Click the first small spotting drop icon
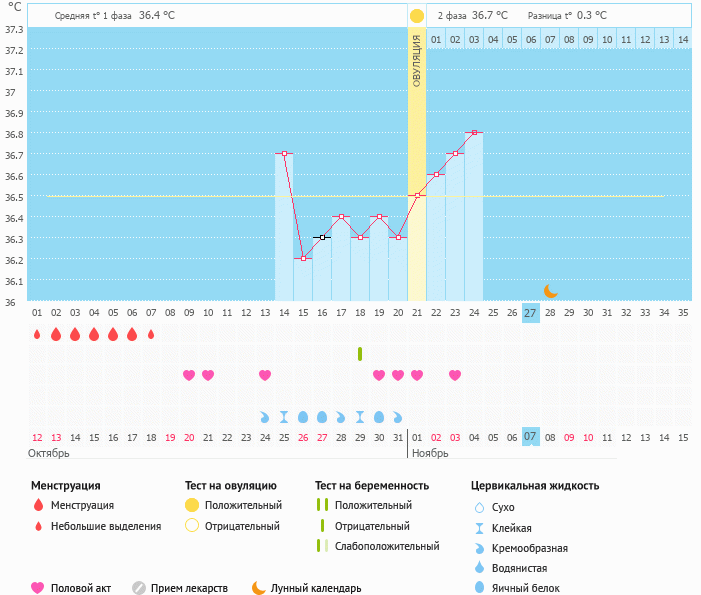This screenshot has width=701, height=595. pyautogui.click(x=37, y=334)
